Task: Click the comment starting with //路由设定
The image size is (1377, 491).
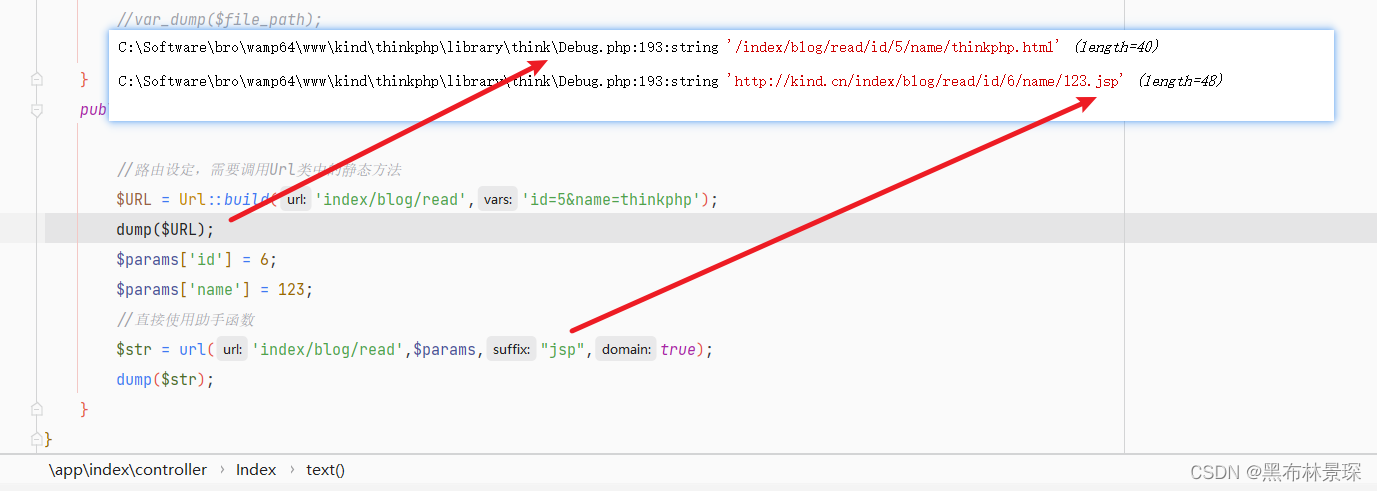Action: click(x=259, y=170)
